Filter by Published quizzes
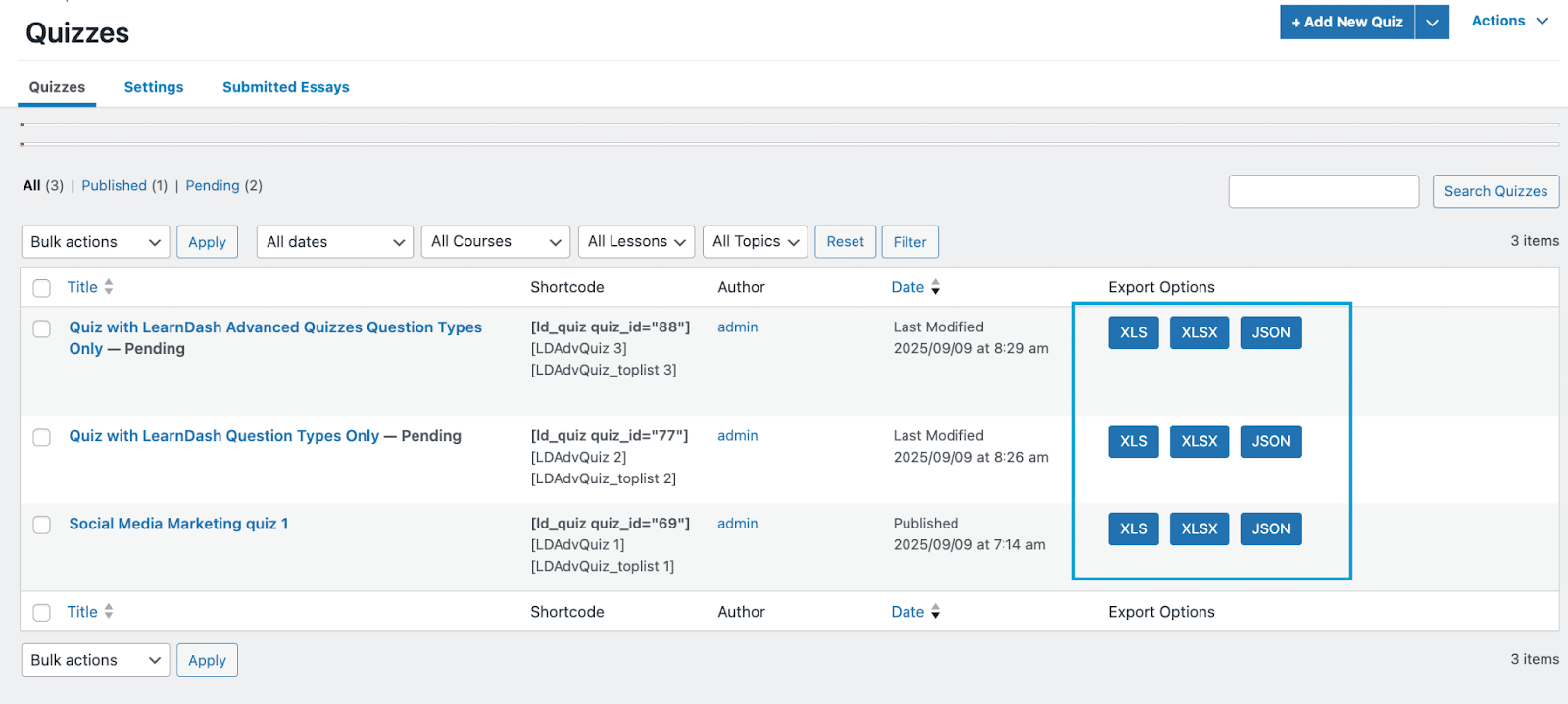 pyautogui.click(x=114, y=186)
